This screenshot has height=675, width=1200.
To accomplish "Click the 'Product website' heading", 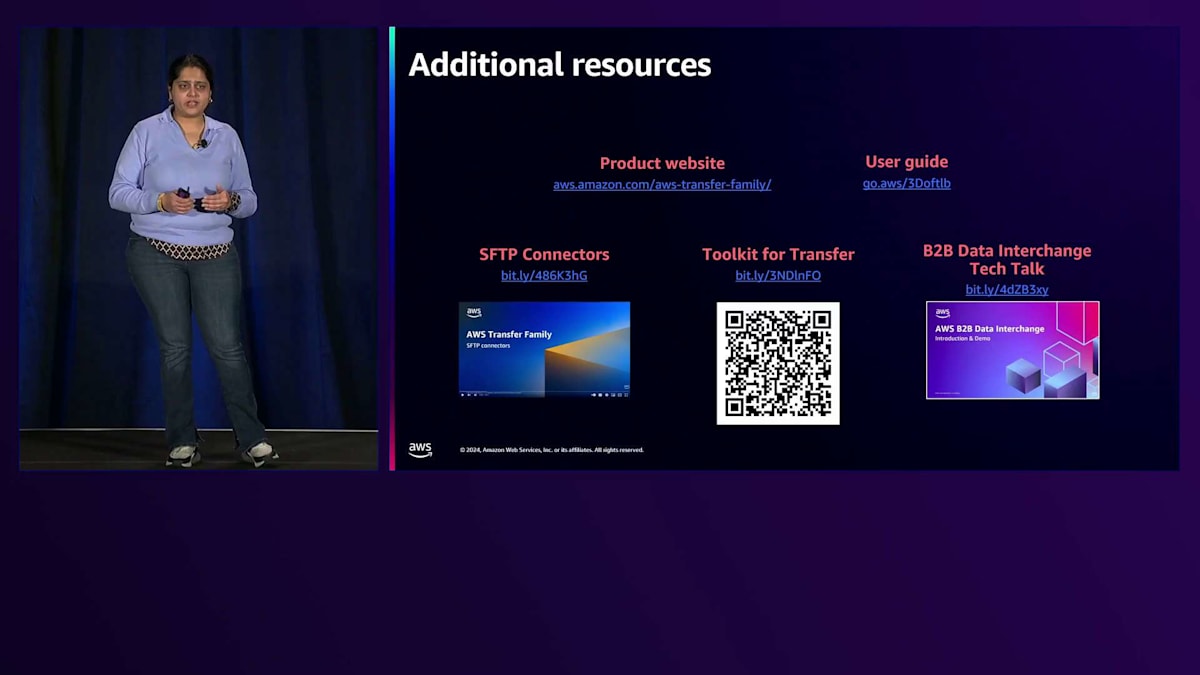I will coord(662,163).
